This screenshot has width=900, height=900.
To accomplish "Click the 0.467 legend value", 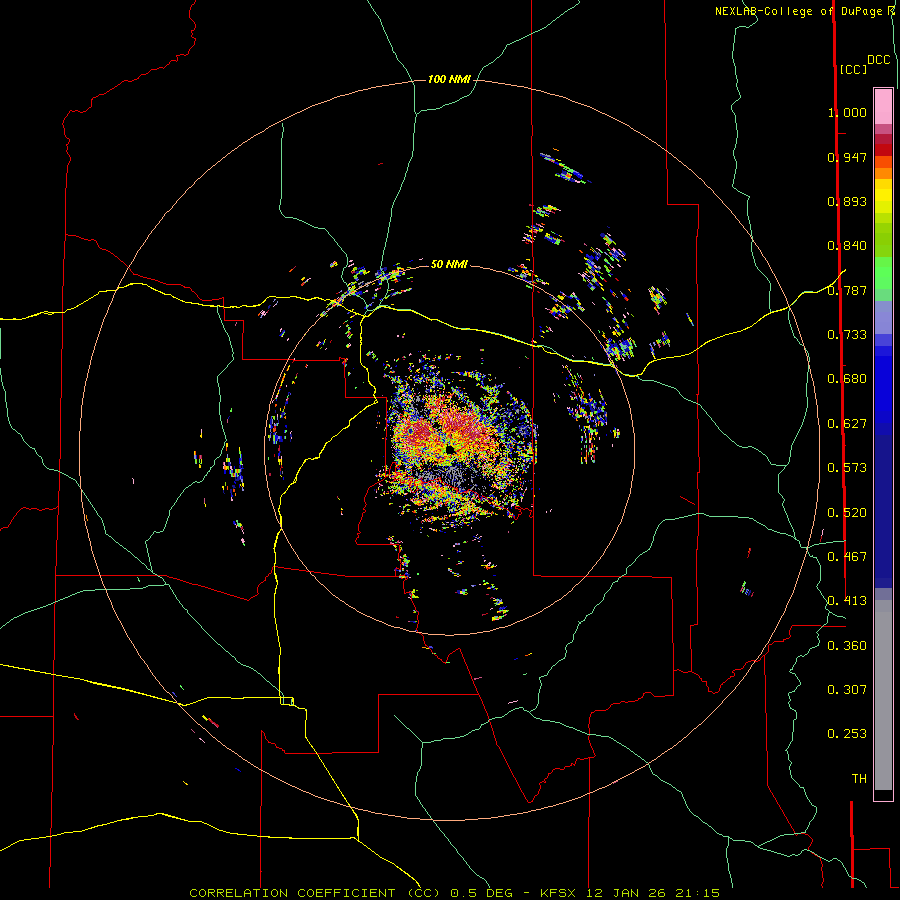I will point(847,557).
